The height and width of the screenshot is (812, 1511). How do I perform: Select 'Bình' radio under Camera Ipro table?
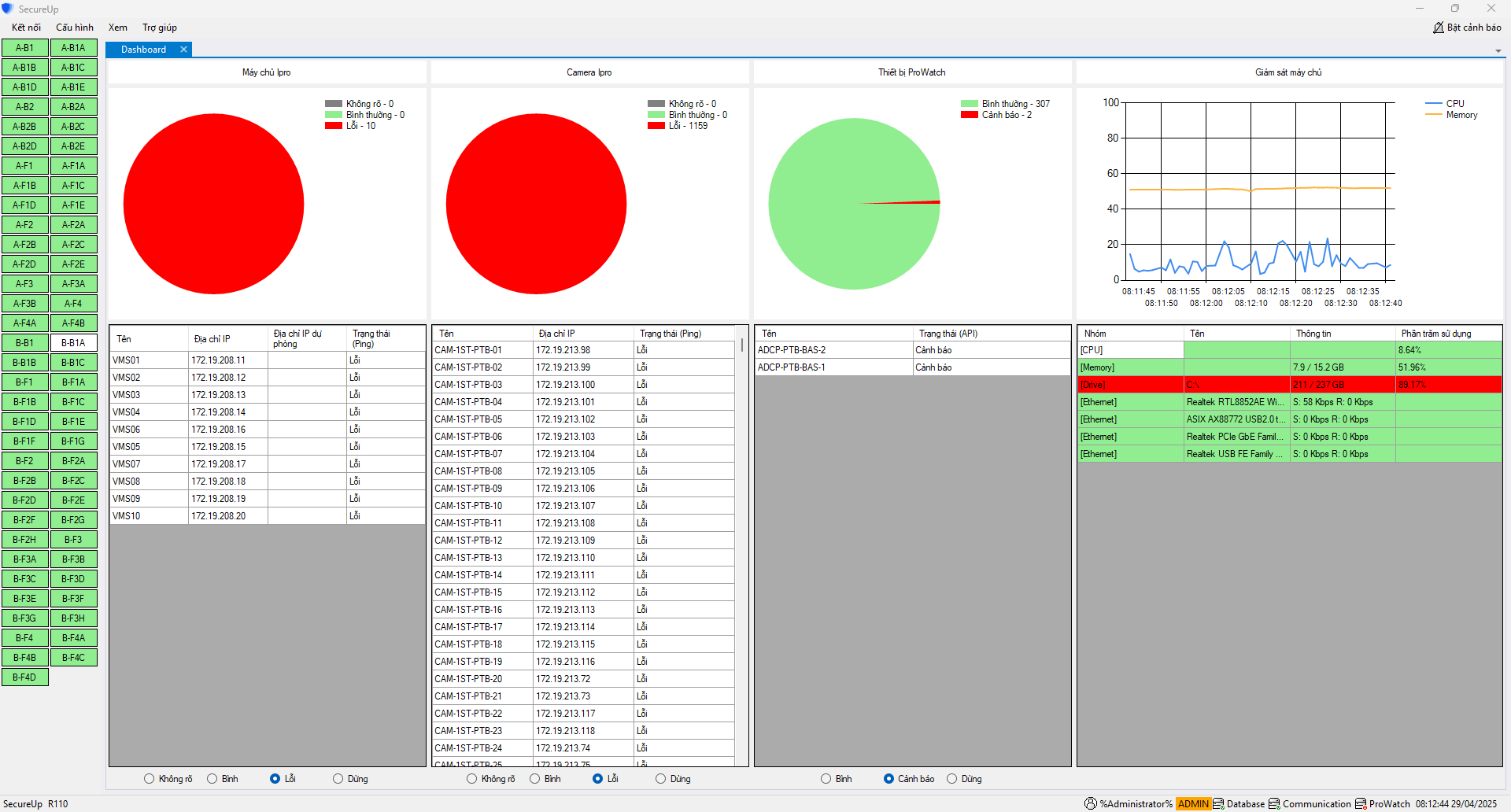pos(535,779)
